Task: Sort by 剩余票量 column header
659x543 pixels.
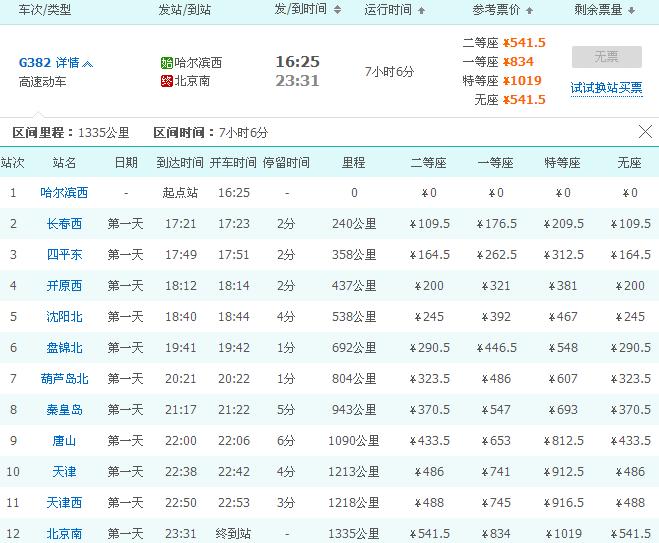Action: tap(605, 10)
